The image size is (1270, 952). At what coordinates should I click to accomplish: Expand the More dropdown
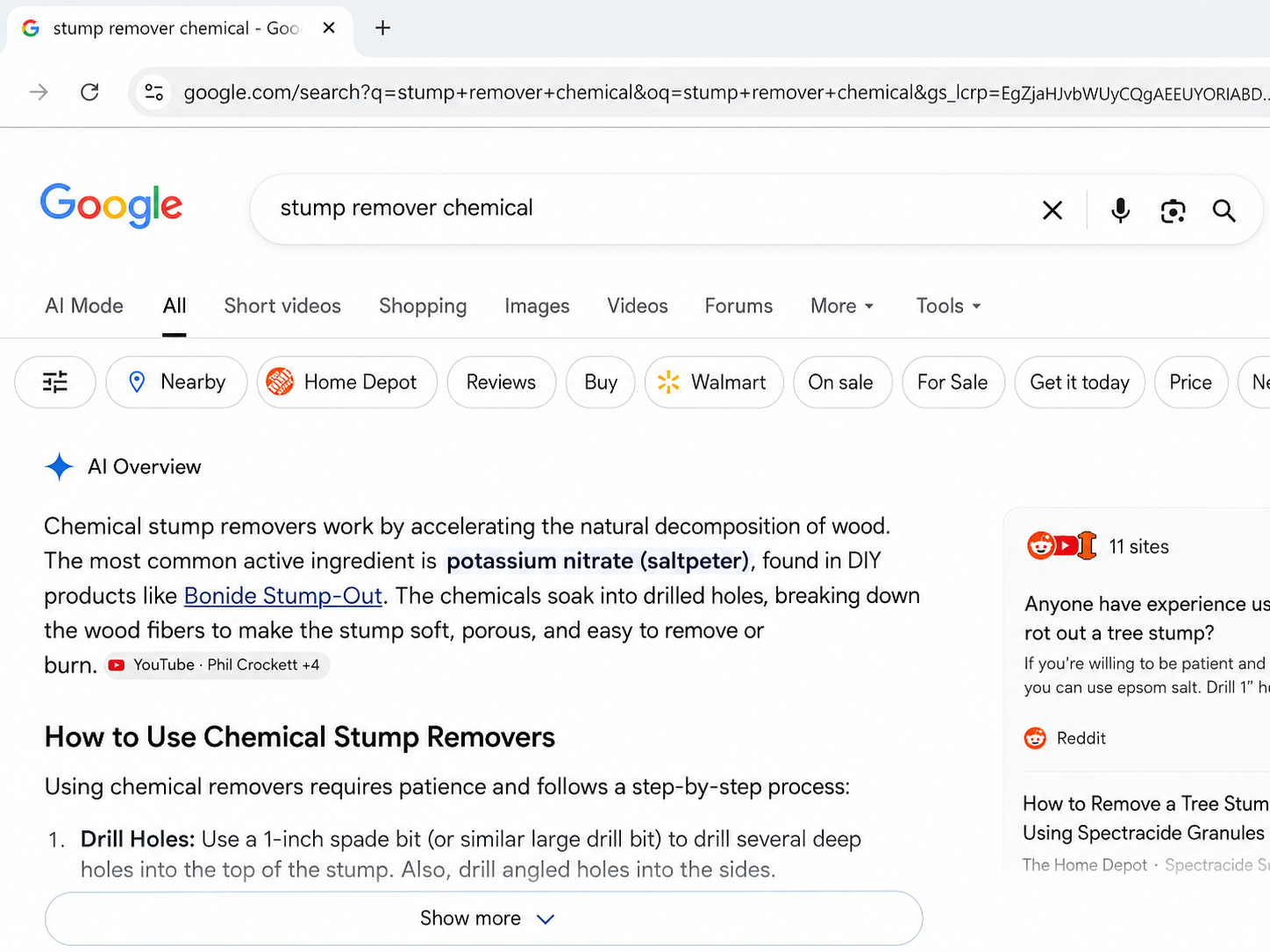click(x=842, y=306)
